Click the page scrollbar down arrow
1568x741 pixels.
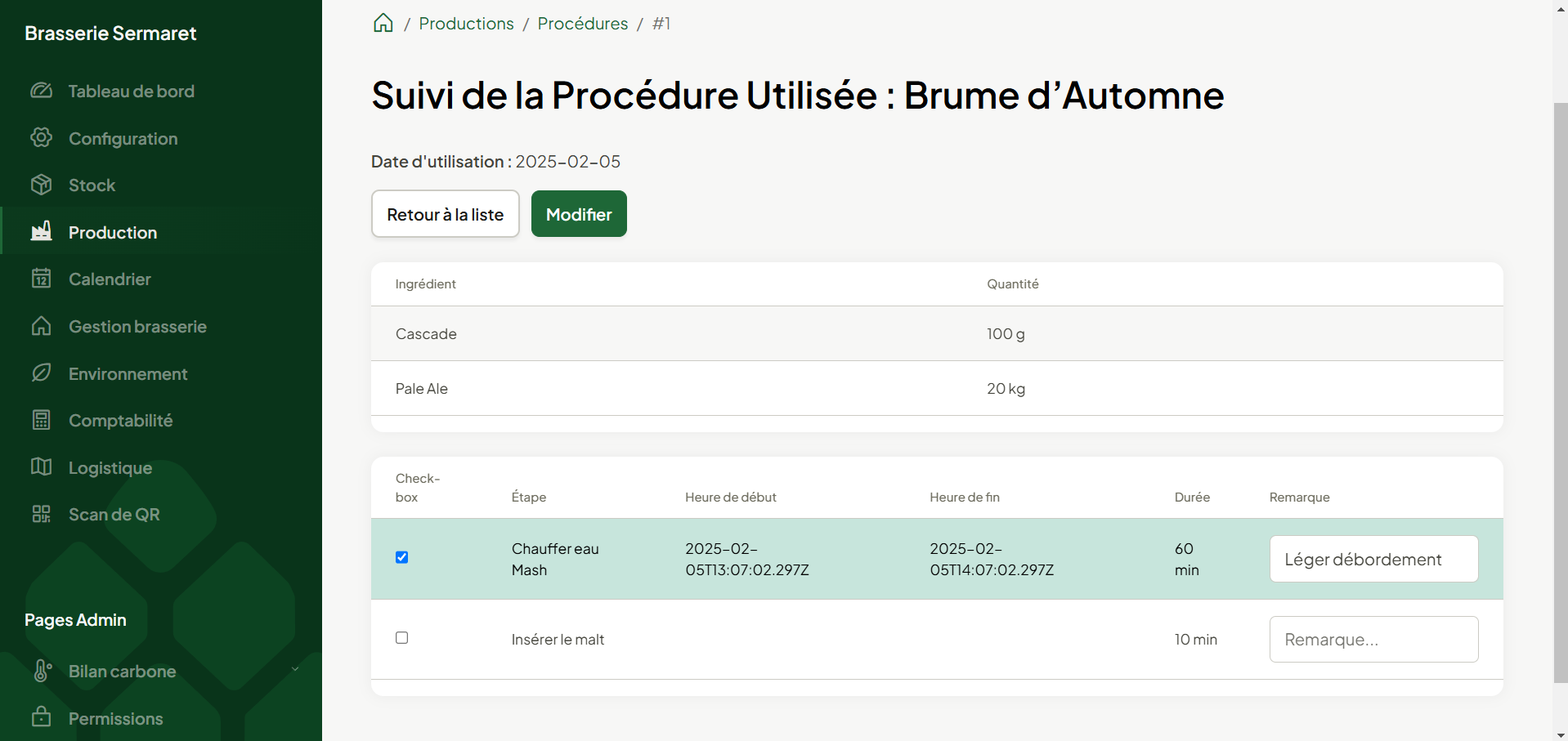1560,734
